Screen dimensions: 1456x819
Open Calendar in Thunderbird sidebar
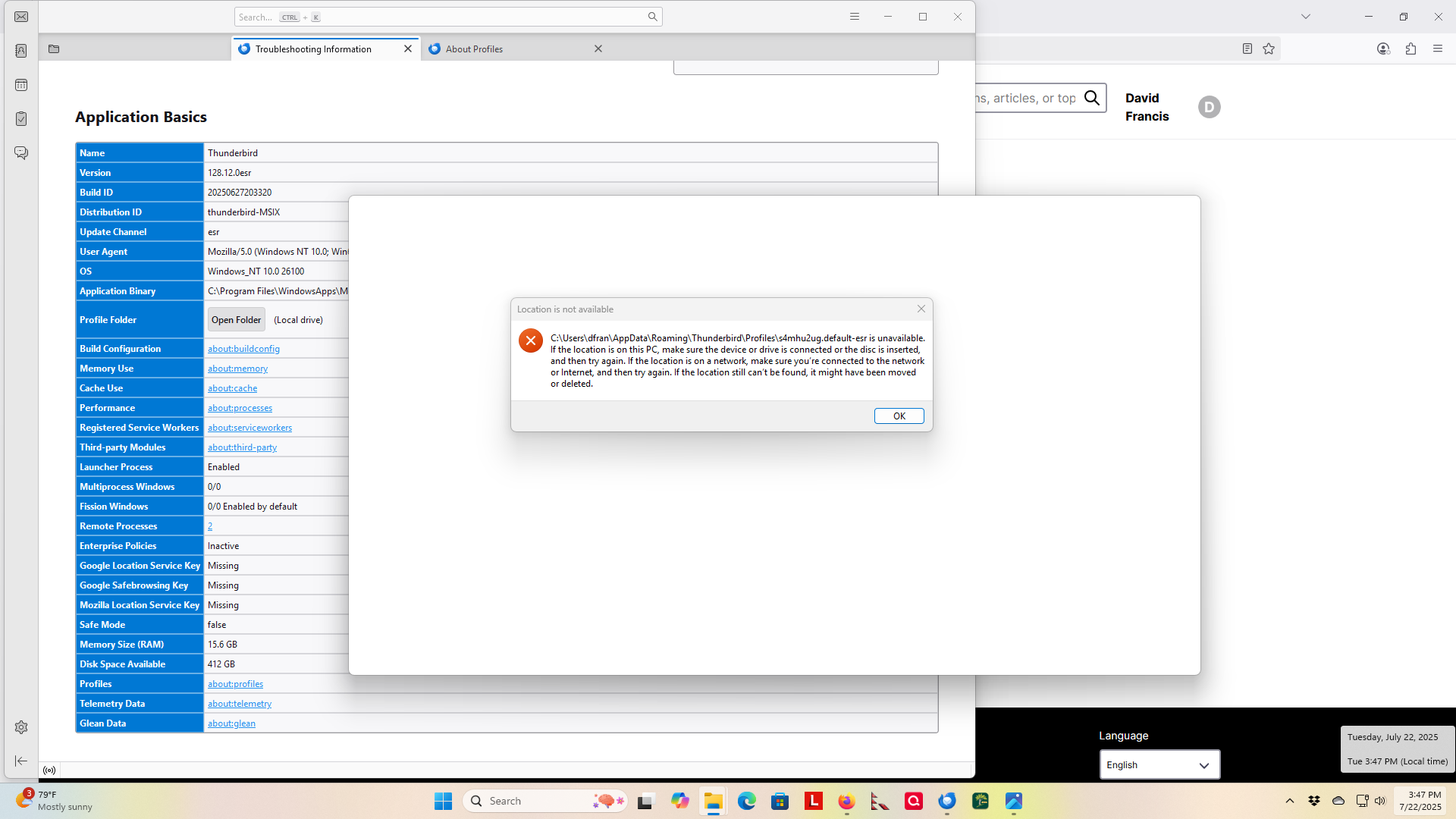tap(21, 85)
